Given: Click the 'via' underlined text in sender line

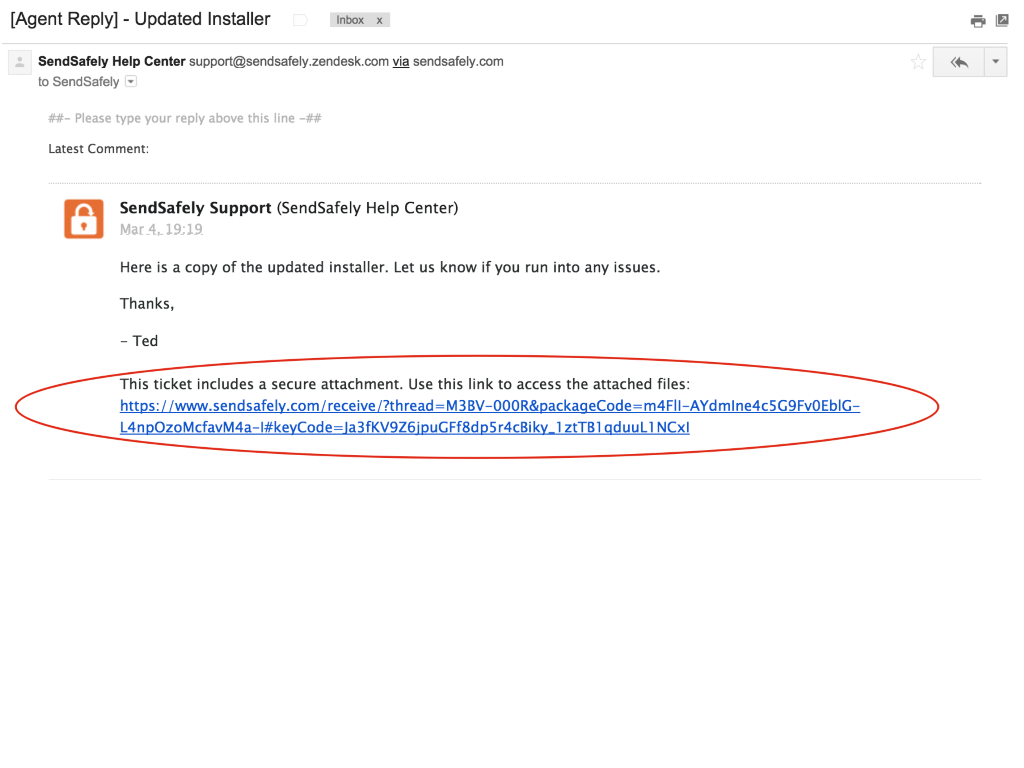Looking at the screenshot, I should click(401, 61).
